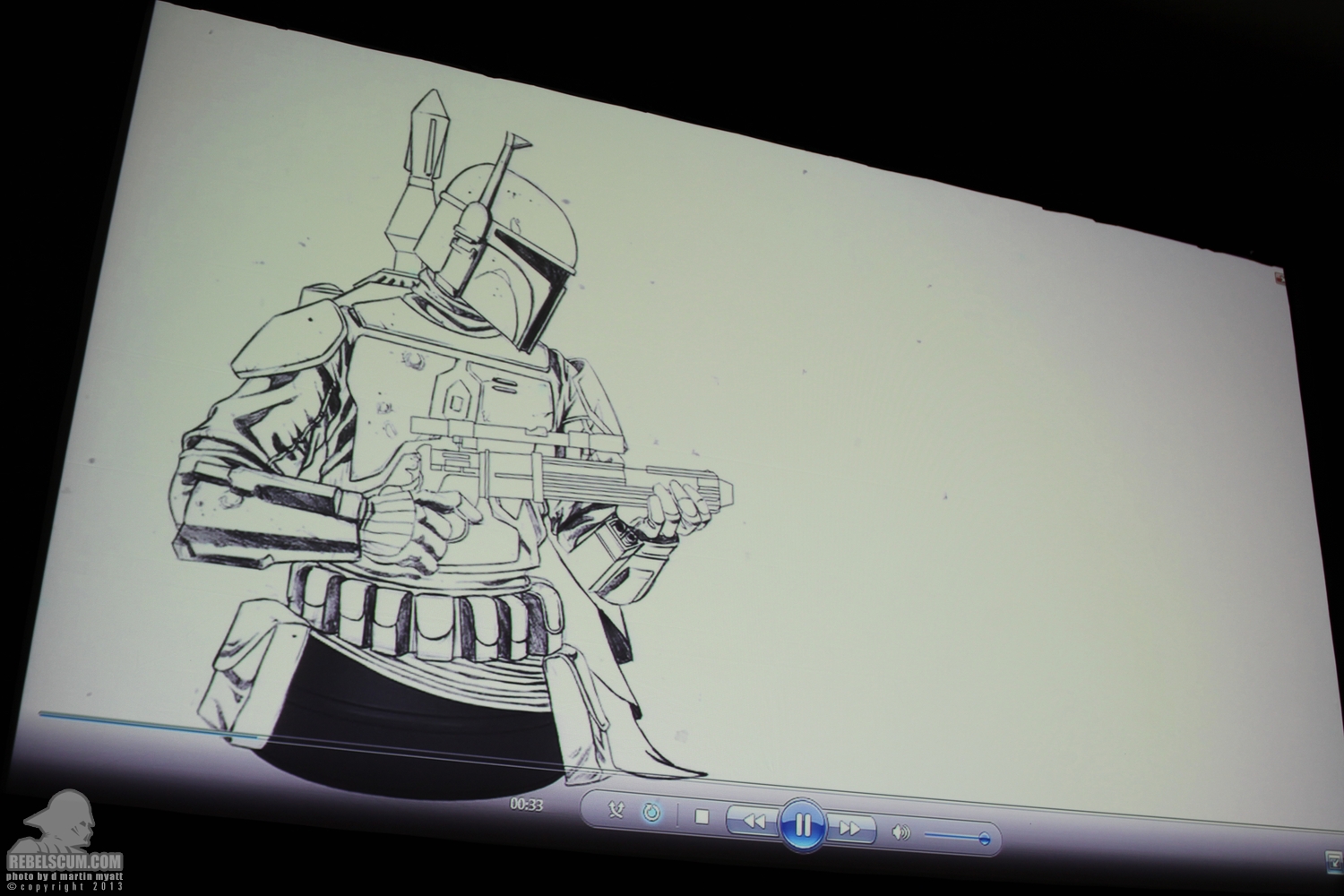Click the volume slider handle

985,840
